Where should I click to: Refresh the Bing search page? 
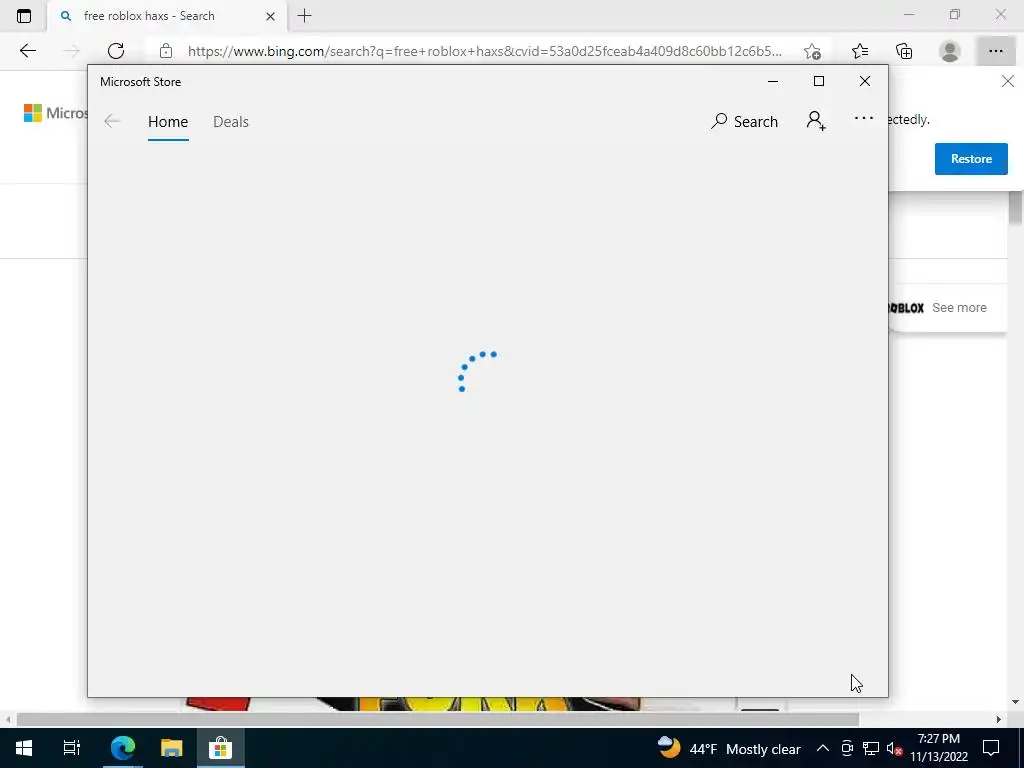tap(116, 51)
